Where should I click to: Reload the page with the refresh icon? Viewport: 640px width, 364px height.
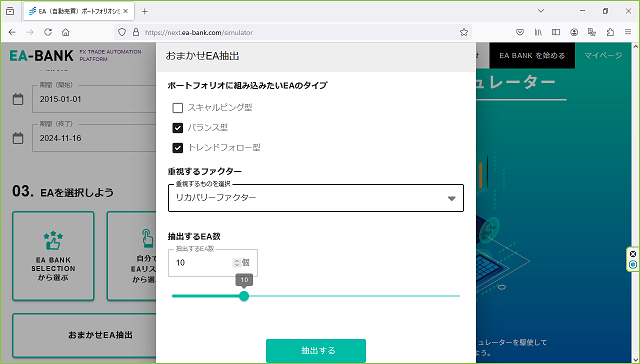(x=48, y=32)
